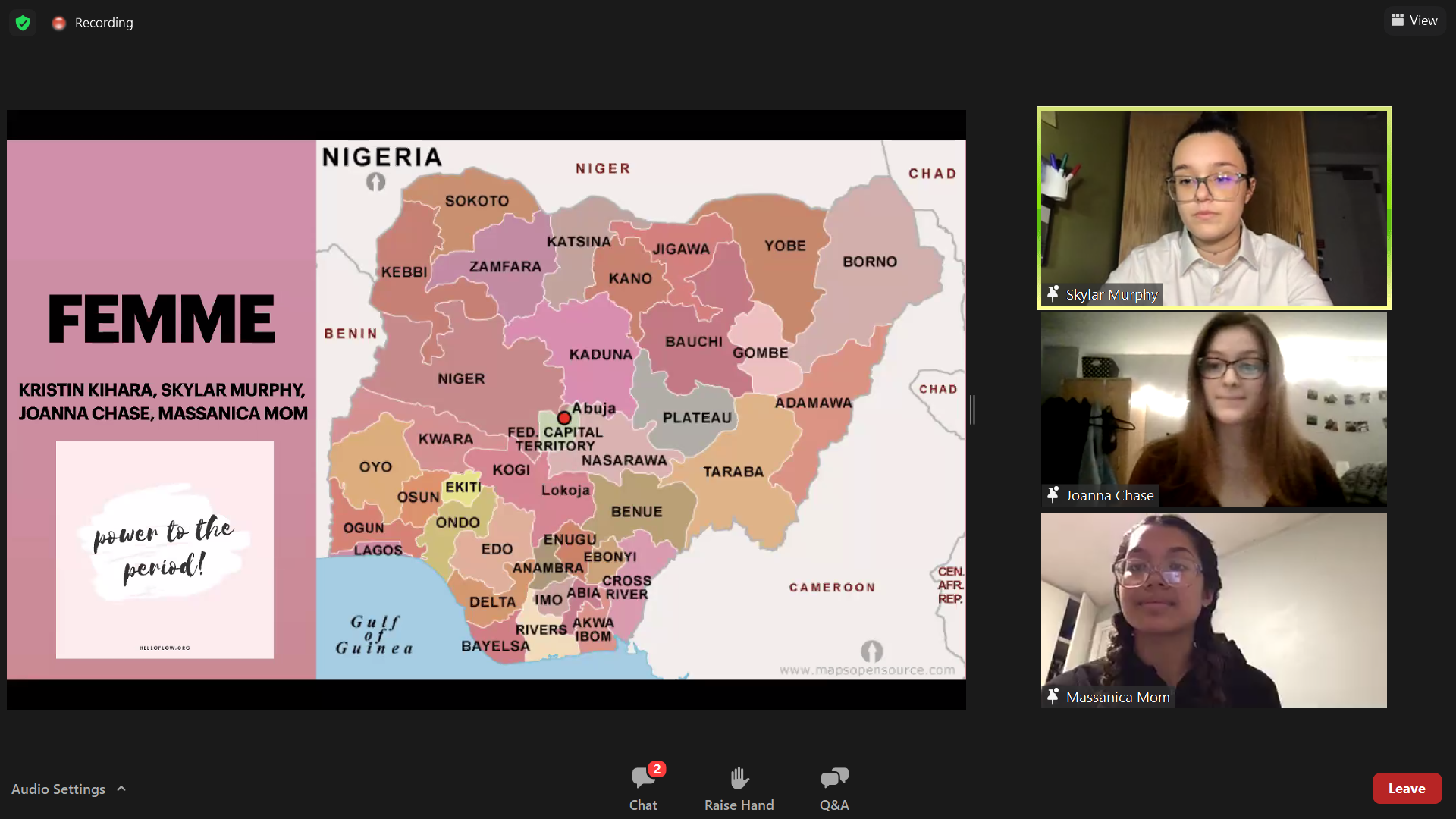
Task: Click the green encryption shield icon
Action: pos(23,23)
